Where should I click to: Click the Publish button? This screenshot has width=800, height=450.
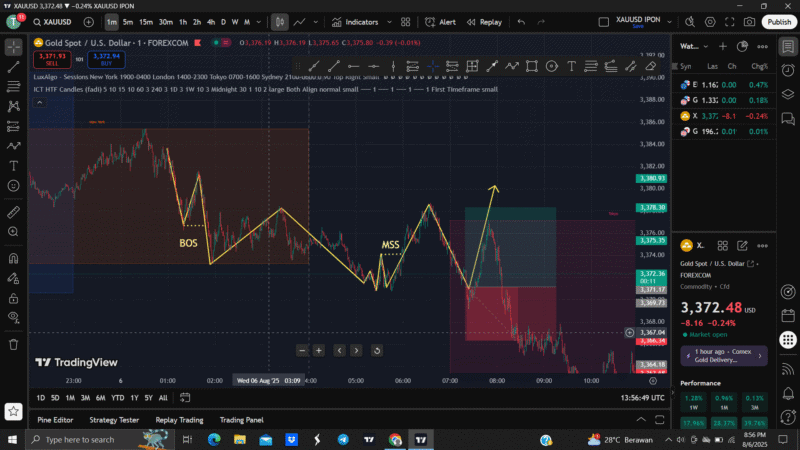pyautogui.click(x=778, y=22)
